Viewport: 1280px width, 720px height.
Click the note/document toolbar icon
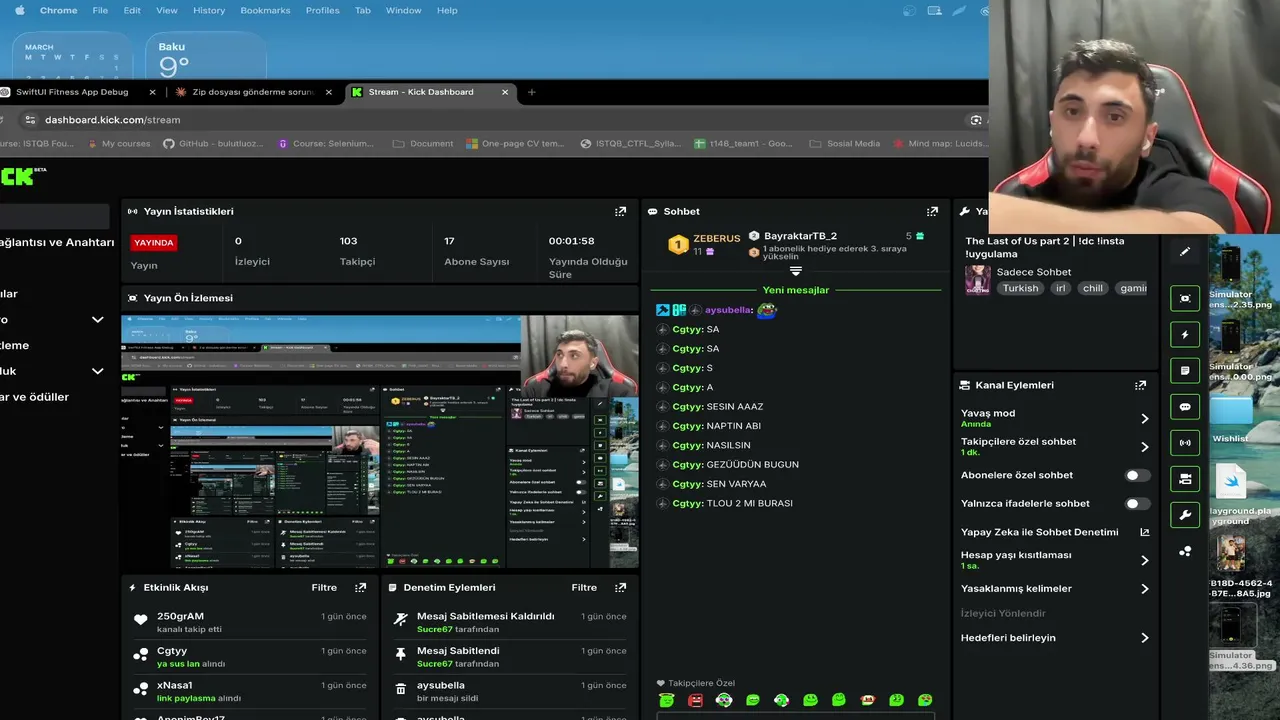1185,371
